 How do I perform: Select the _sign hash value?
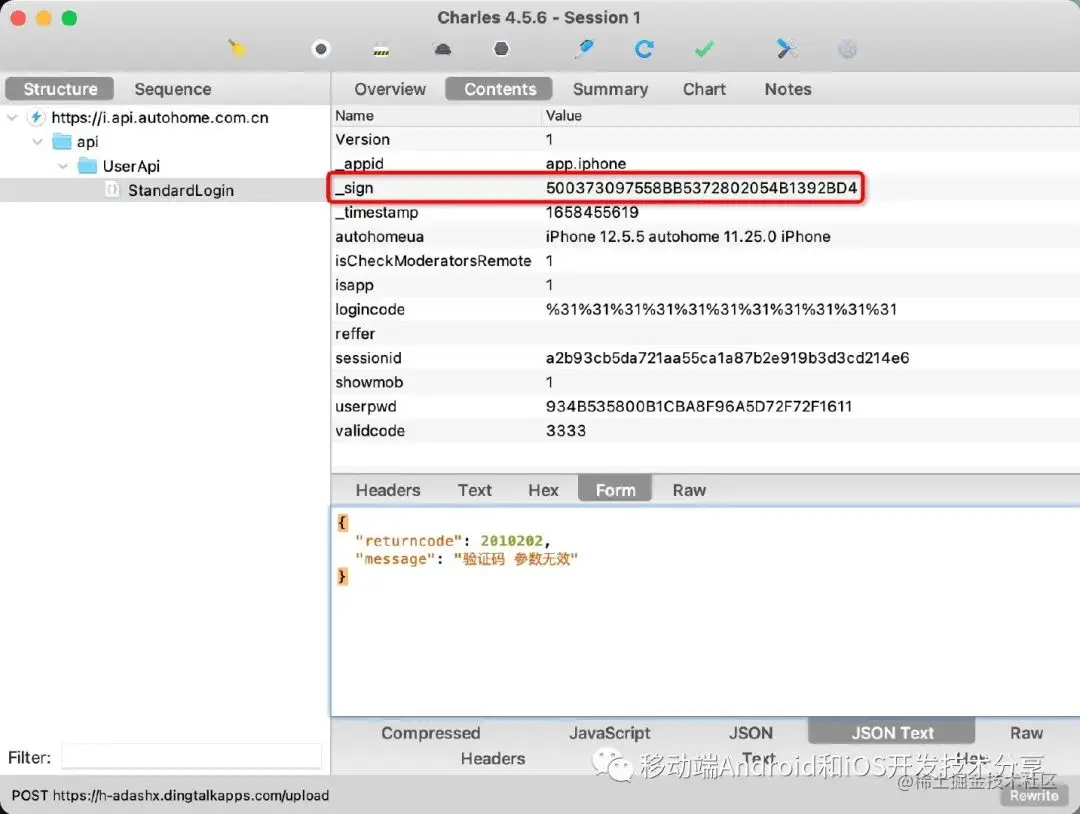click(x=701, y=188)
